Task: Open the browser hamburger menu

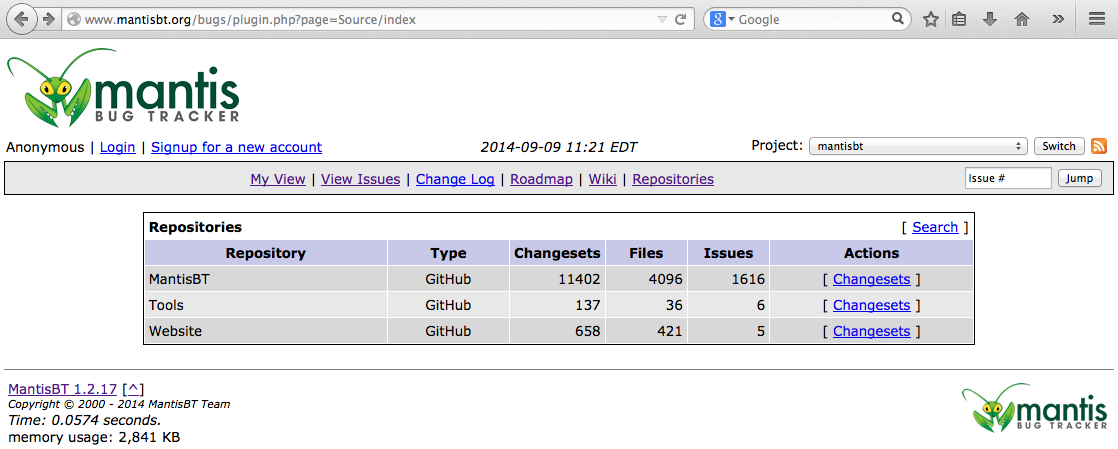Action: coord(1096,19)
